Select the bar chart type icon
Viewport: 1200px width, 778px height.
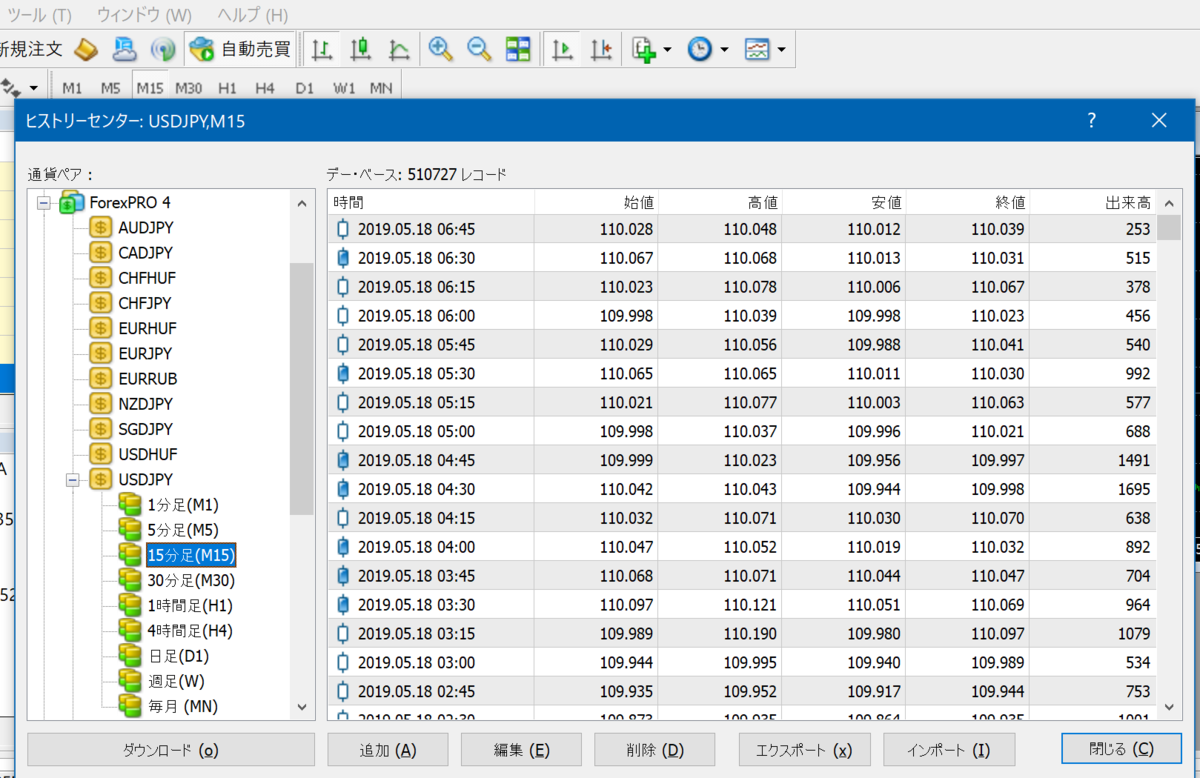click(x=322, y=49)
